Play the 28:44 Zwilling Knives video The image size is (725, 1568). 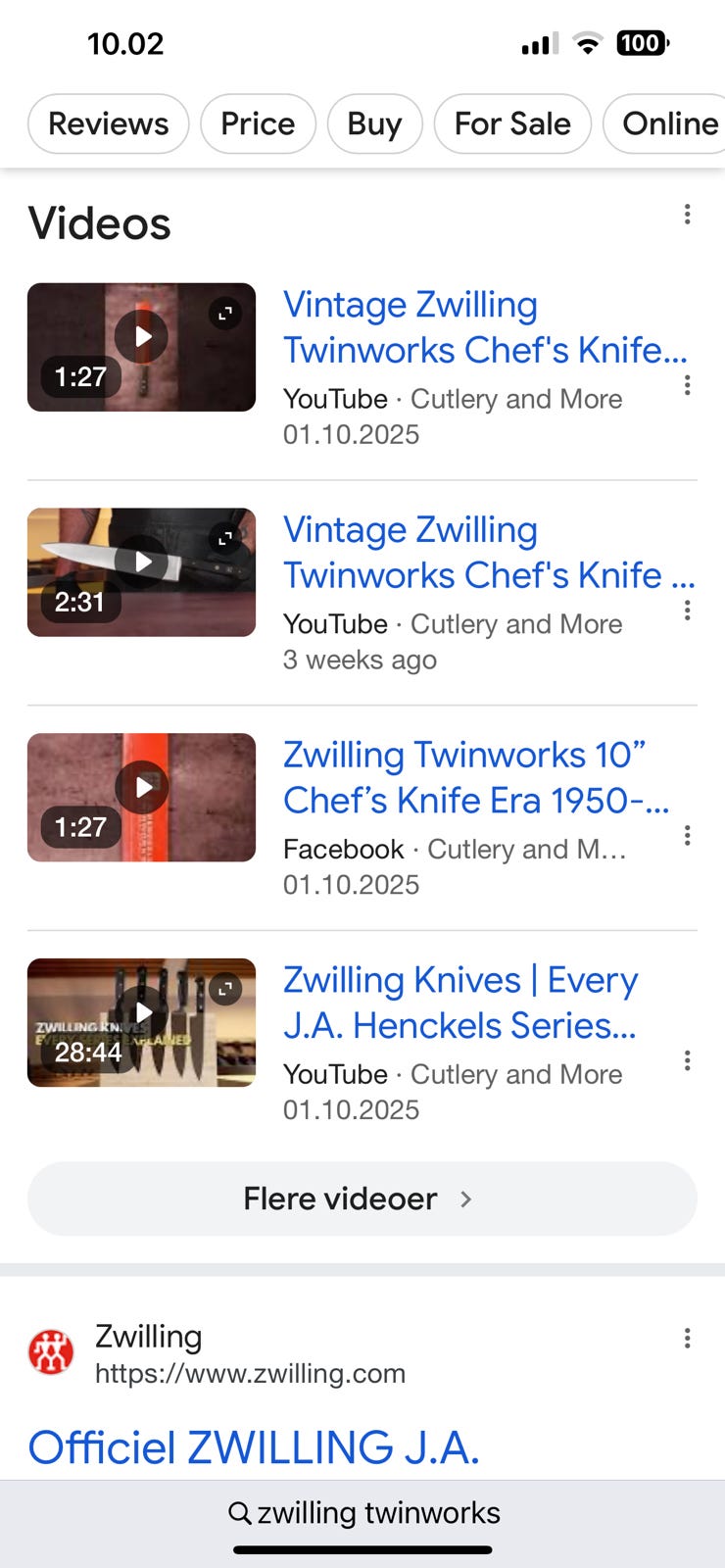click(x=142, y=1022)
